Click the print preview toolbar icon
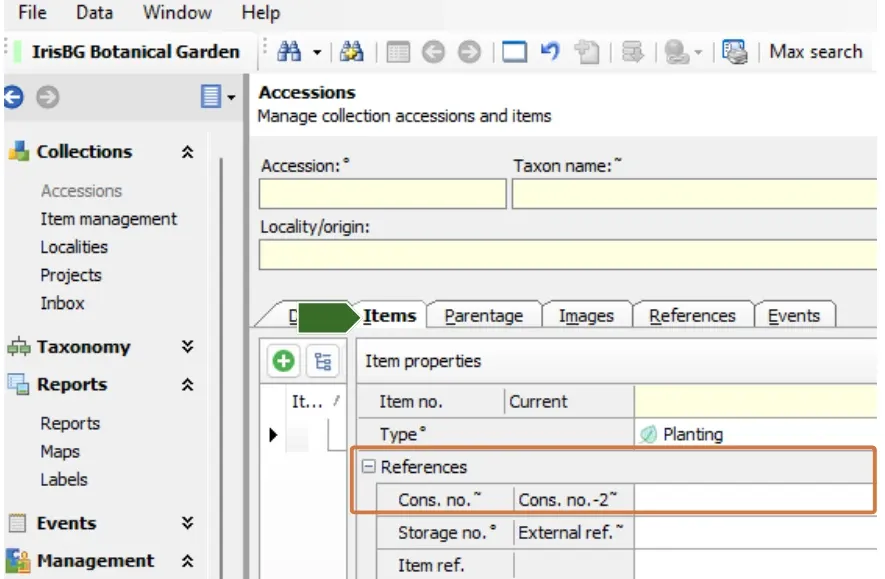The image size is (885, 579). 735,52
